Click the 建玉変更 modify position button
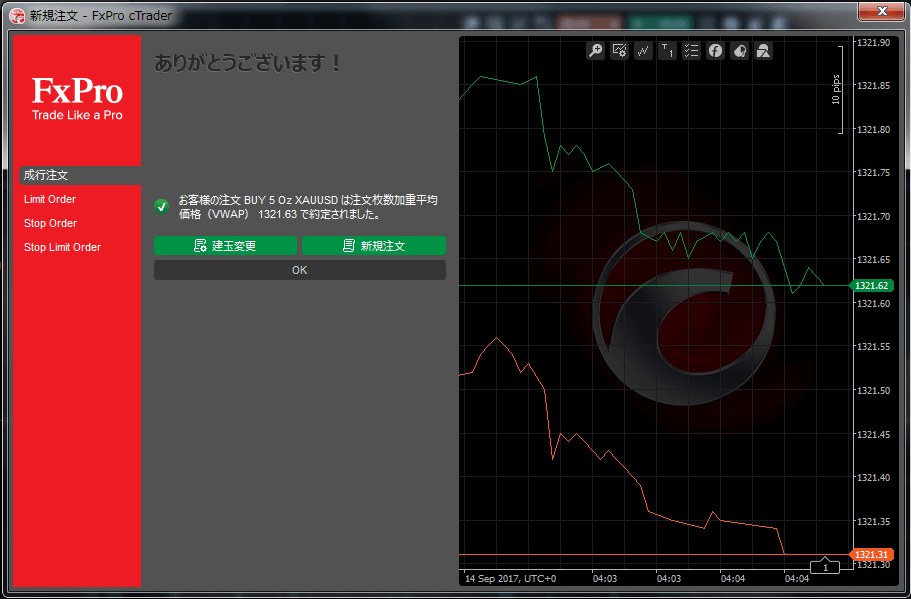 (225, 246)
